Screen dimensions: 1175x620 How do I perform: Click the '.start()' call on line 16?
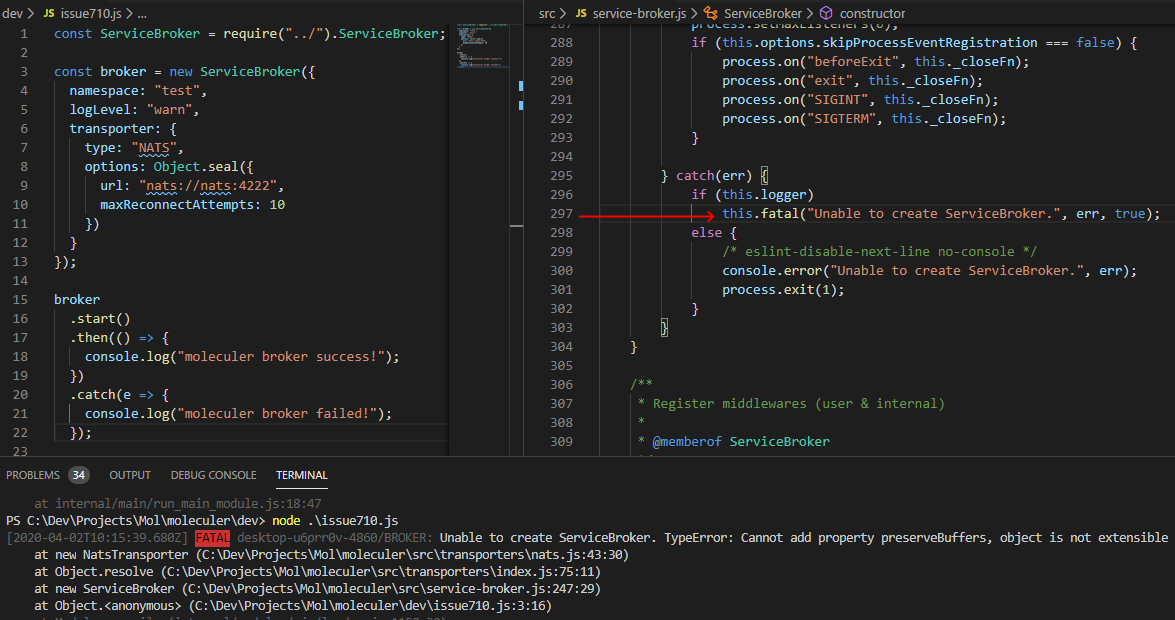[100, 319]
